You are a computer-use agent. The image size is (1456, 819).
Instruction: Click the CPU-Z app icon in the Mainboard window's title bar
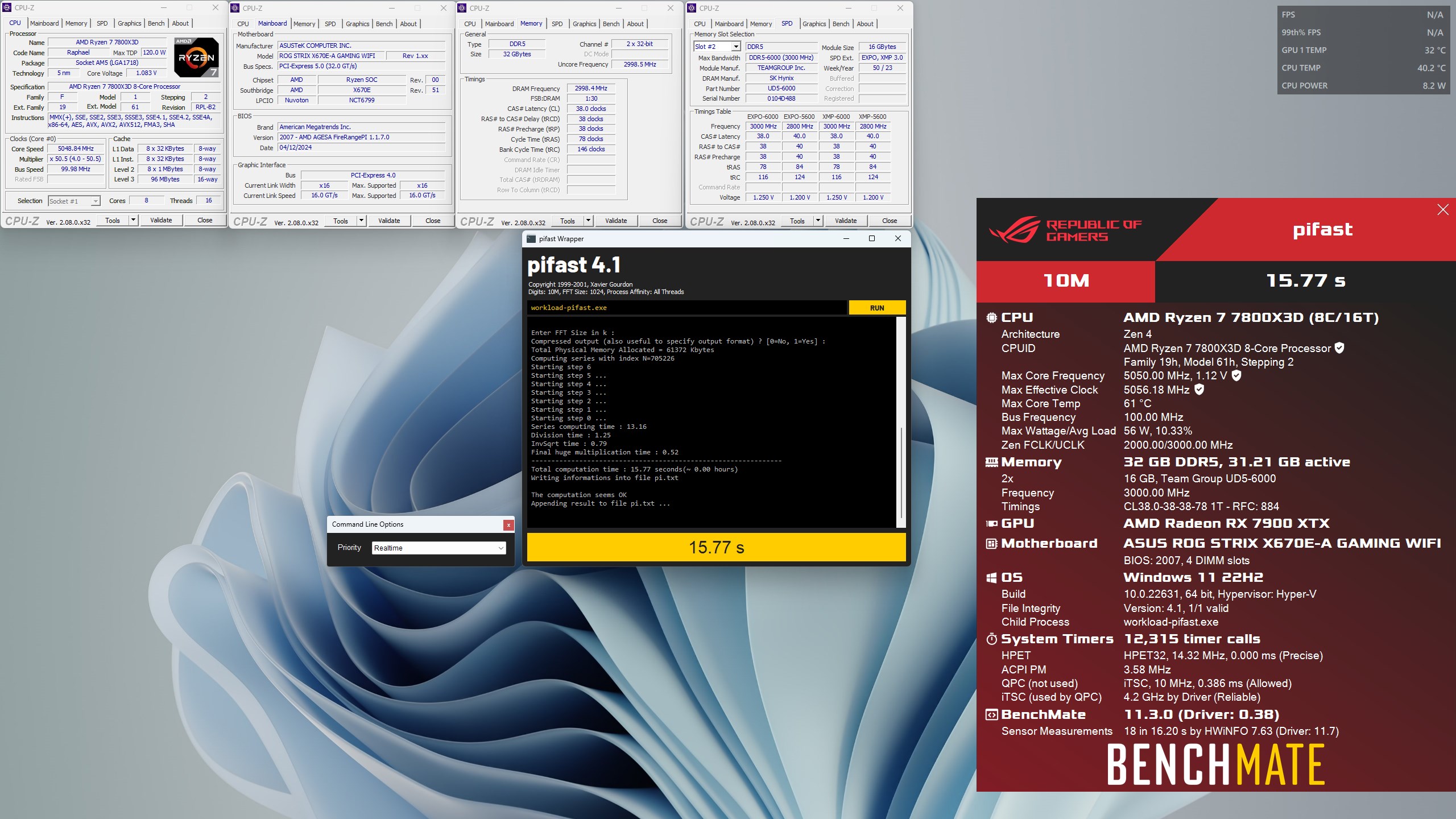[x=235, y=8]
